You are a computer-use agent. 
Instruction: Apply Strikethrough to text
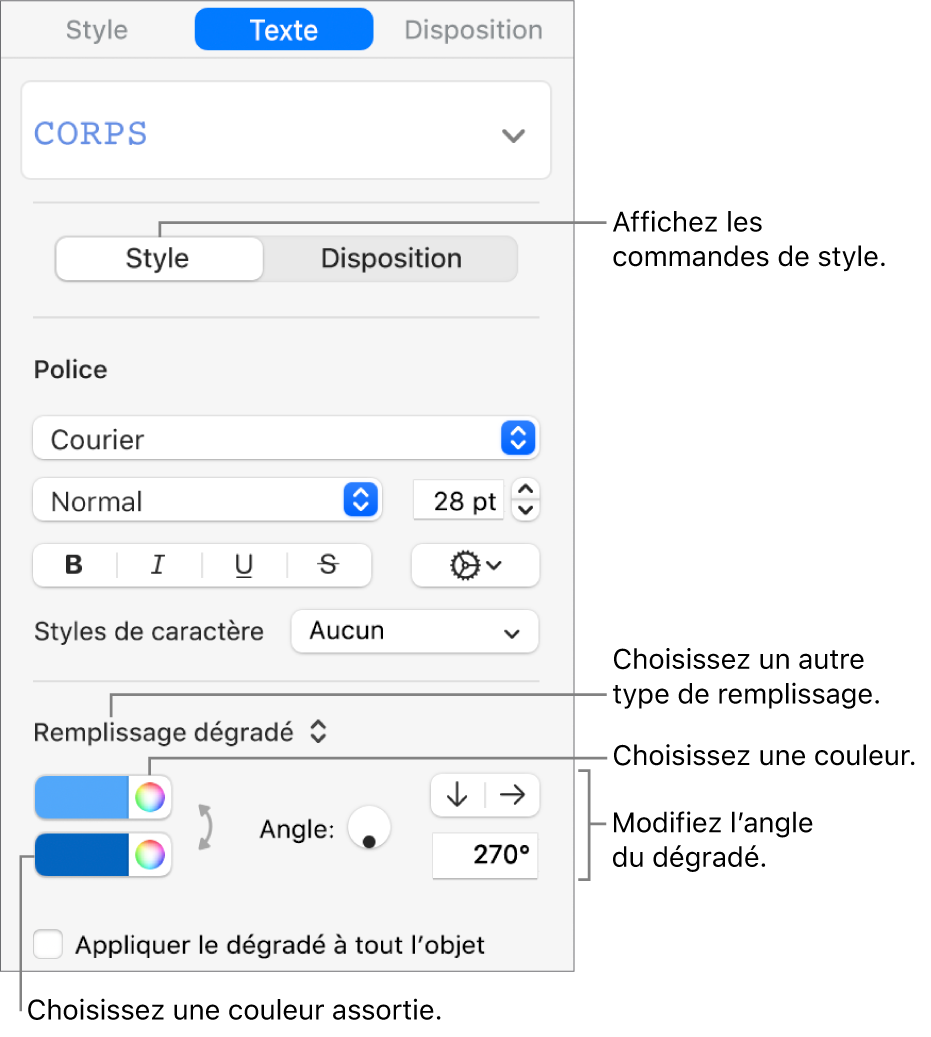[328, 565]
